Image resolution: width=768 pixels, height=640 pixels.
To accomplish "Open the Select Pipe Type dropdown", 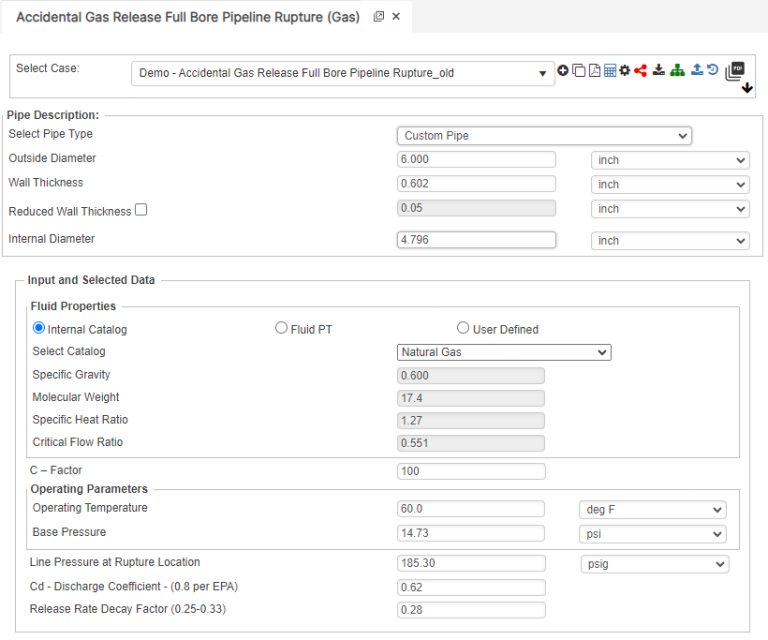I will [x=544, y=136].
